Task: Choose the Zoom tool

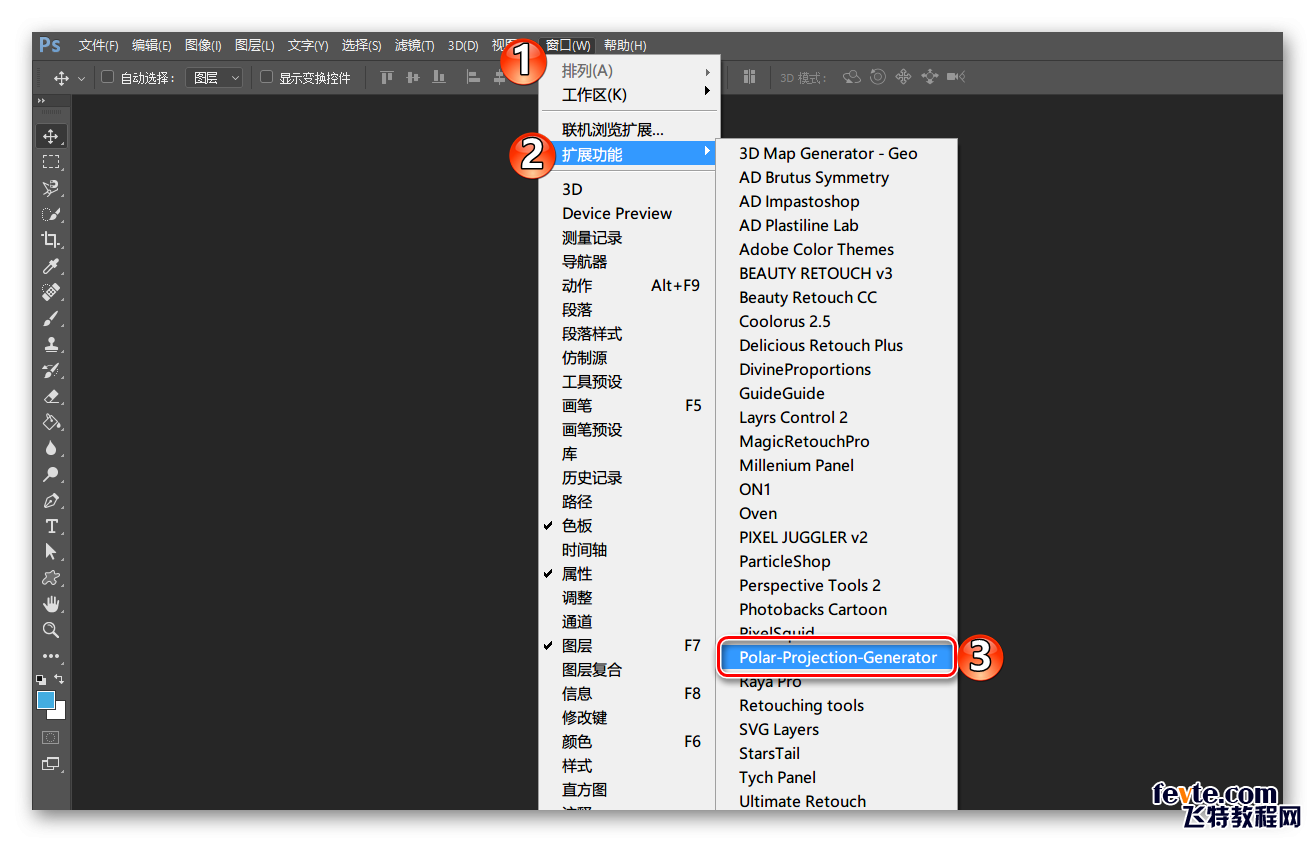Action: [x=51, y=630]
